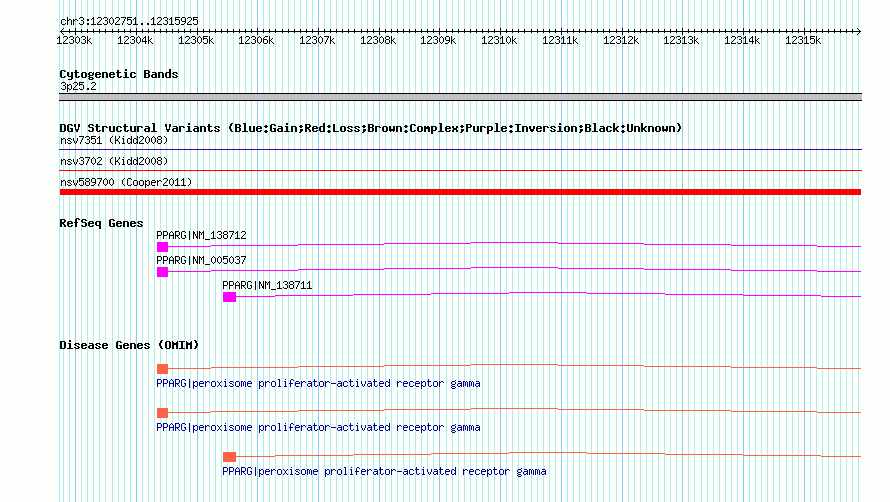The height and width of the screenshot is (502, 890).
Task: Click the RefSeq Genes track title
Action: [x=101, y=223]
